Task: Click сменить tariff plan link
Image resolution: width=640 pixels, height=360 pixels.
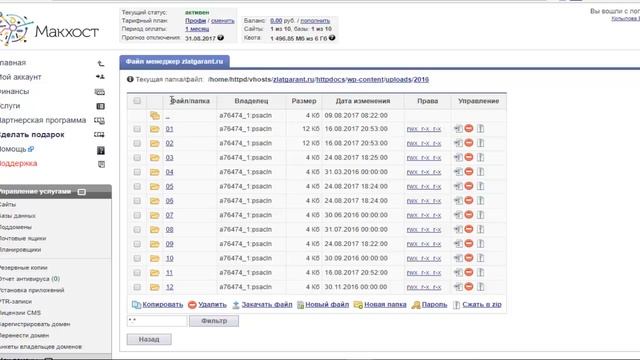Action: click(x=222, y=20)
